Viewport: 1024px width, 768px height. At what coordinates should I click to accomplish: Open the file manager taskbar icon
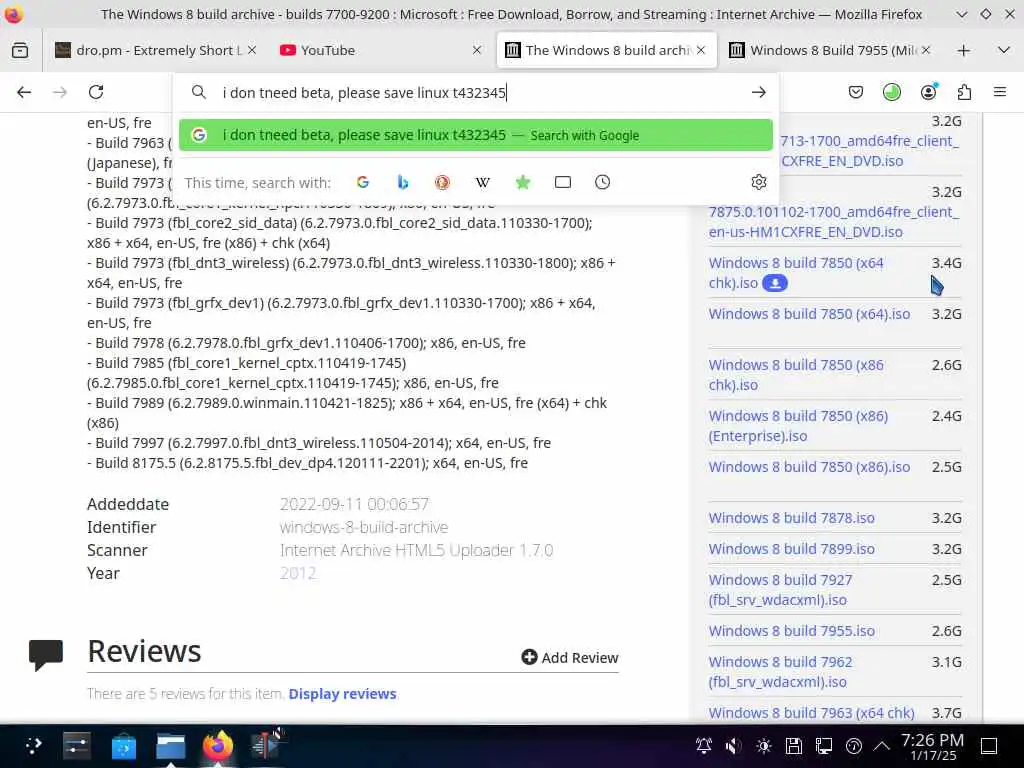point(170,746)
